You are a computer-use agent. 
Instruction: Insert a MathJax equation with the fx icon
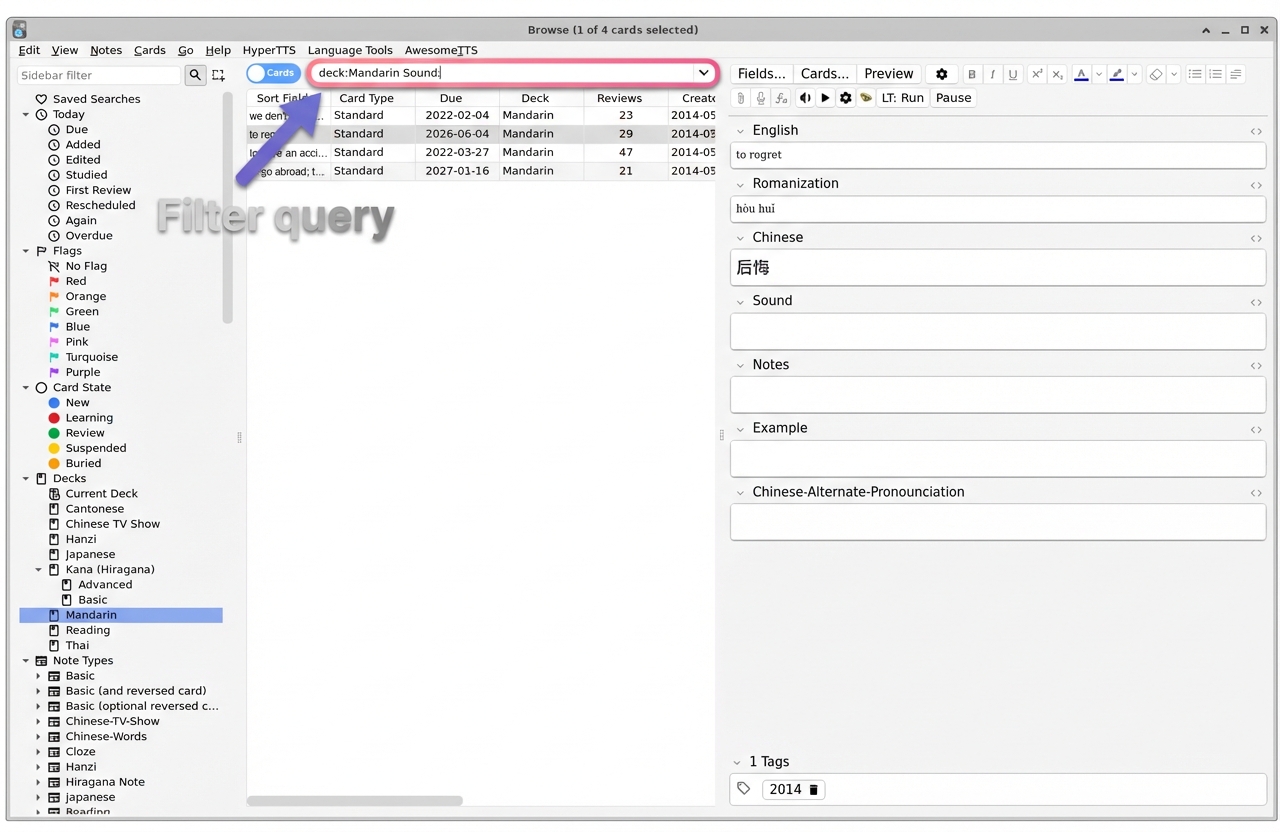pyautogui.click(x=781, y=97)
